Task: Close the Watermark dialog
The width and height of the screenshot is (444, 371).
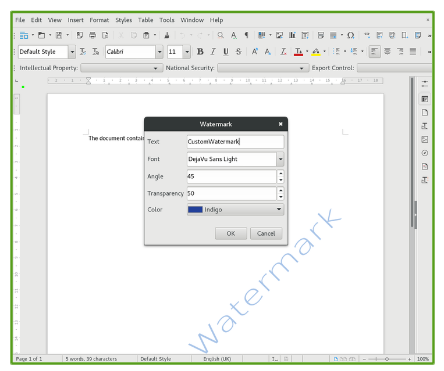Action: (281, 124)
